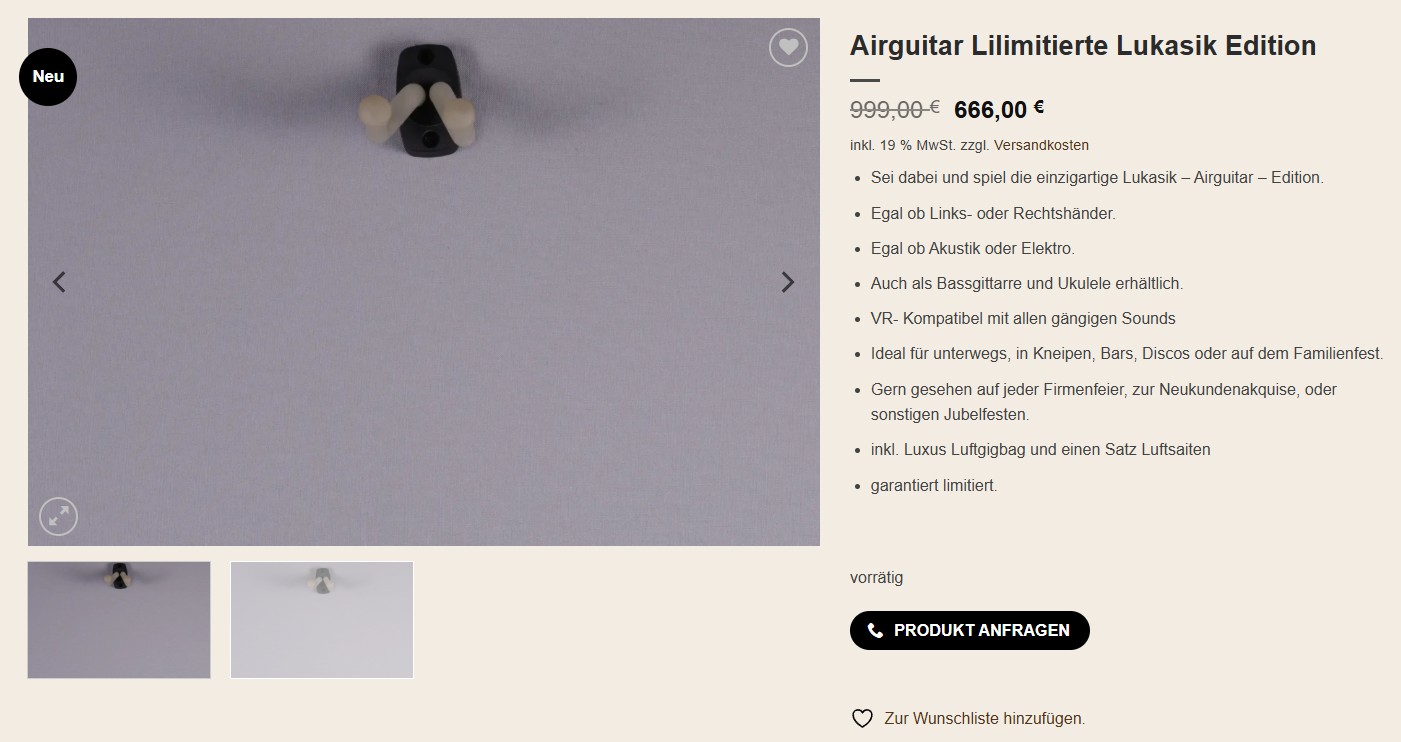Viewport: 1401px width, 742px height.
Task: Click the heart wishlist icon on product image
Action: tap(788, 47)
